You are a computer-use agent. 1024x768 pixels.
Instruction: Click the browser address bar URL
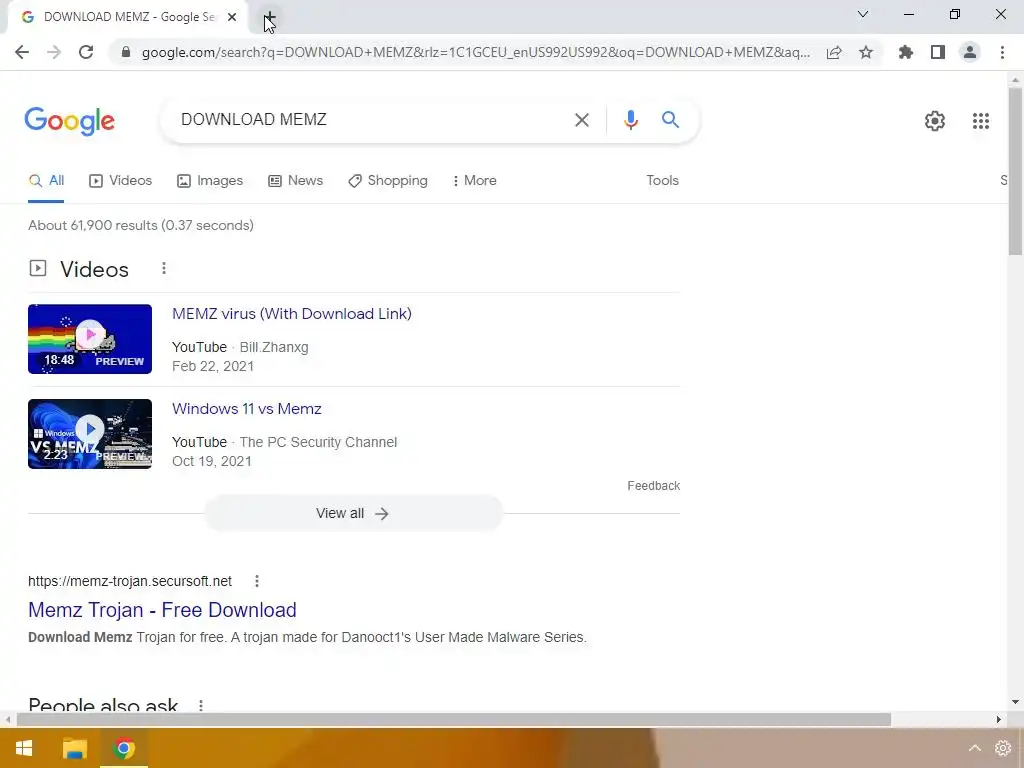coord(475,52)
